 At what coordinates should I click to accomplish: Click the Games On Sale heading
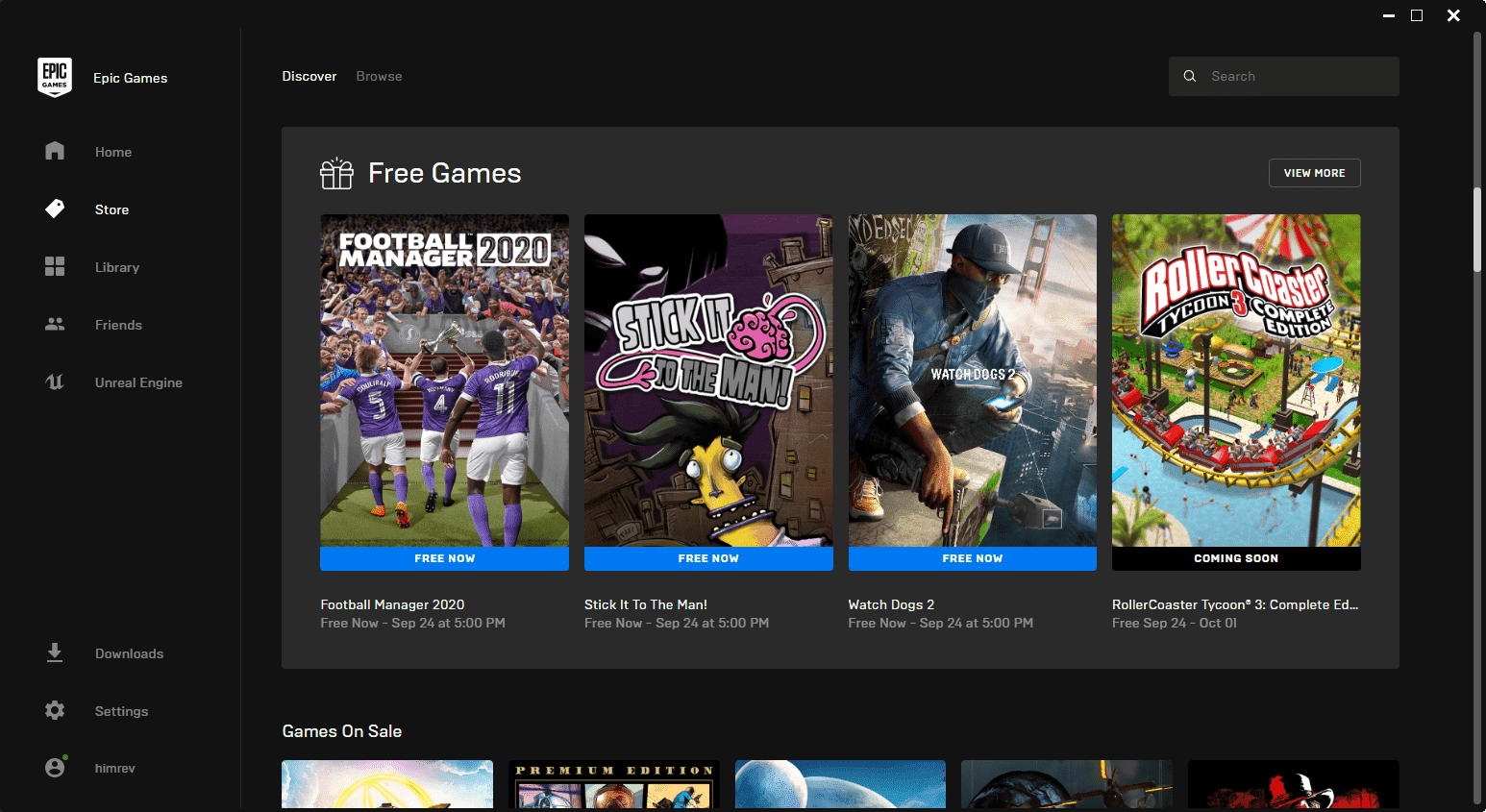[342, 731]
